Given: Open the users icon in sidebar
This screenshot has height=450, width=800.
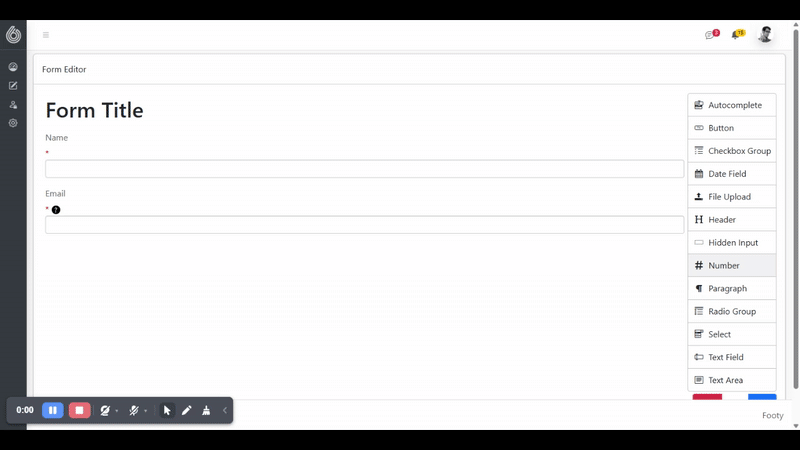Looking at the screenshot, I should 13,105.
